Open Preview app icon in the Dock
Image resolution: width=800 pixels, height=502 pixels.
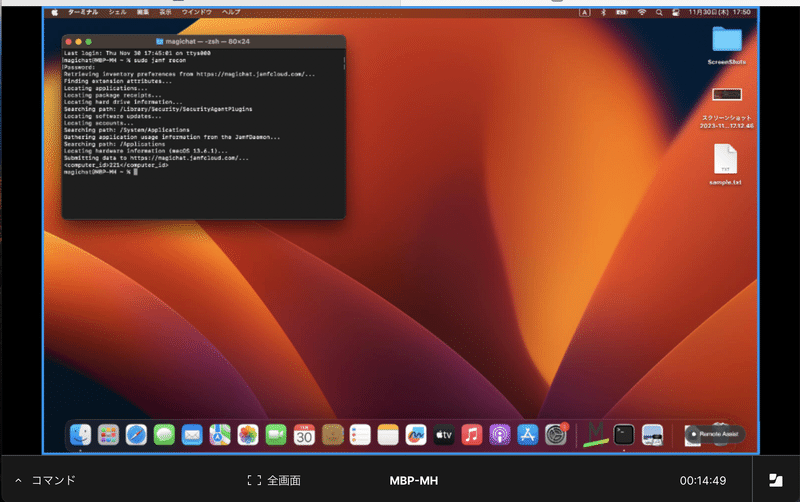point(653,435)
